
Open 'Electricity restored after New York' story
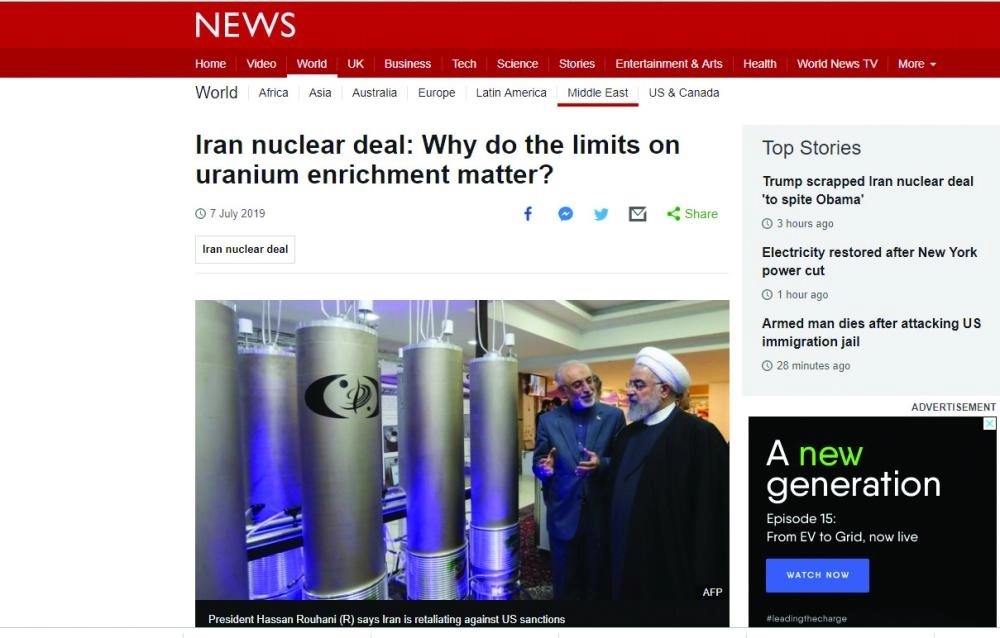pyautogui.click(x=869, y=261)
